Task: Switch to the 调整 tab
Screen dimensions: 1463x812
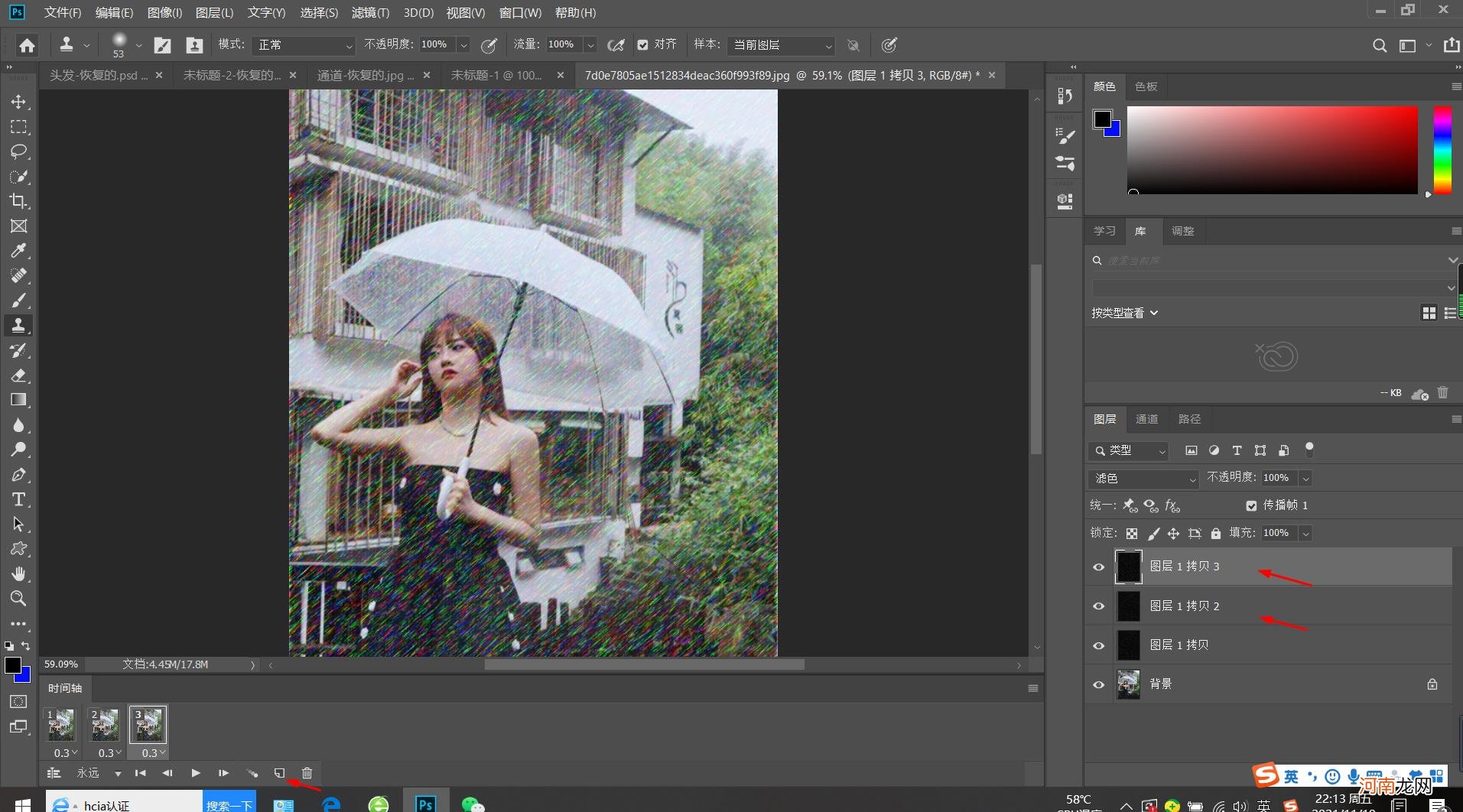Action: point(1183,231)
